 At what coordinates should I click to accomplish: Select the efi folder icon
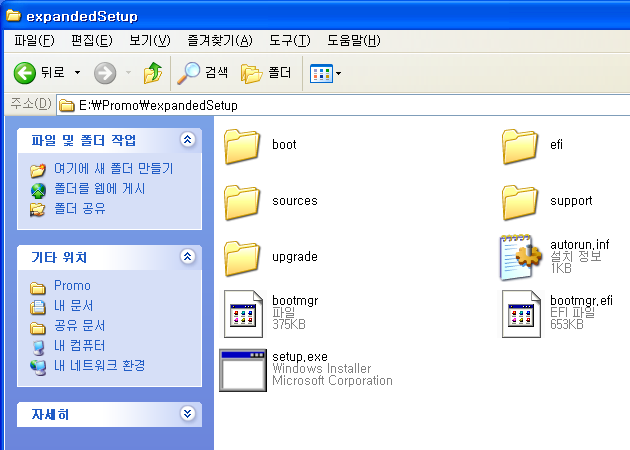[x=520, y=146]
